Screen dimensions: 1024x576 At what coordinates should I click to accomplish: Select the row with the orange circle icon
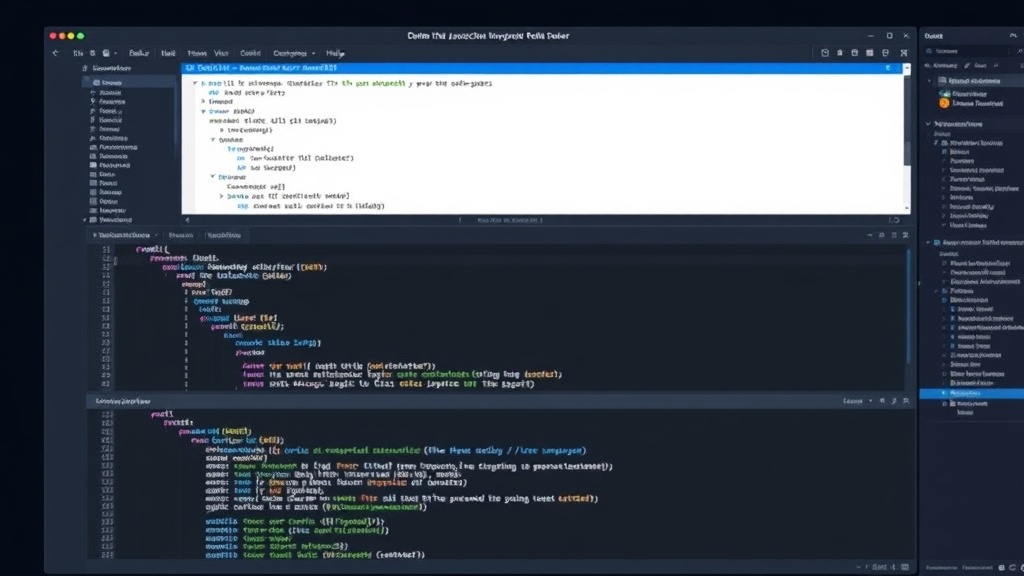[971, 103]
